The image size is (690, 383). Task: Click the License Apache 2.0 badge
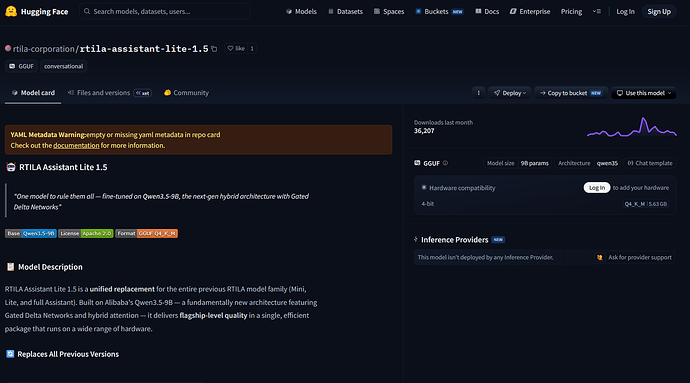click(86, 233)
